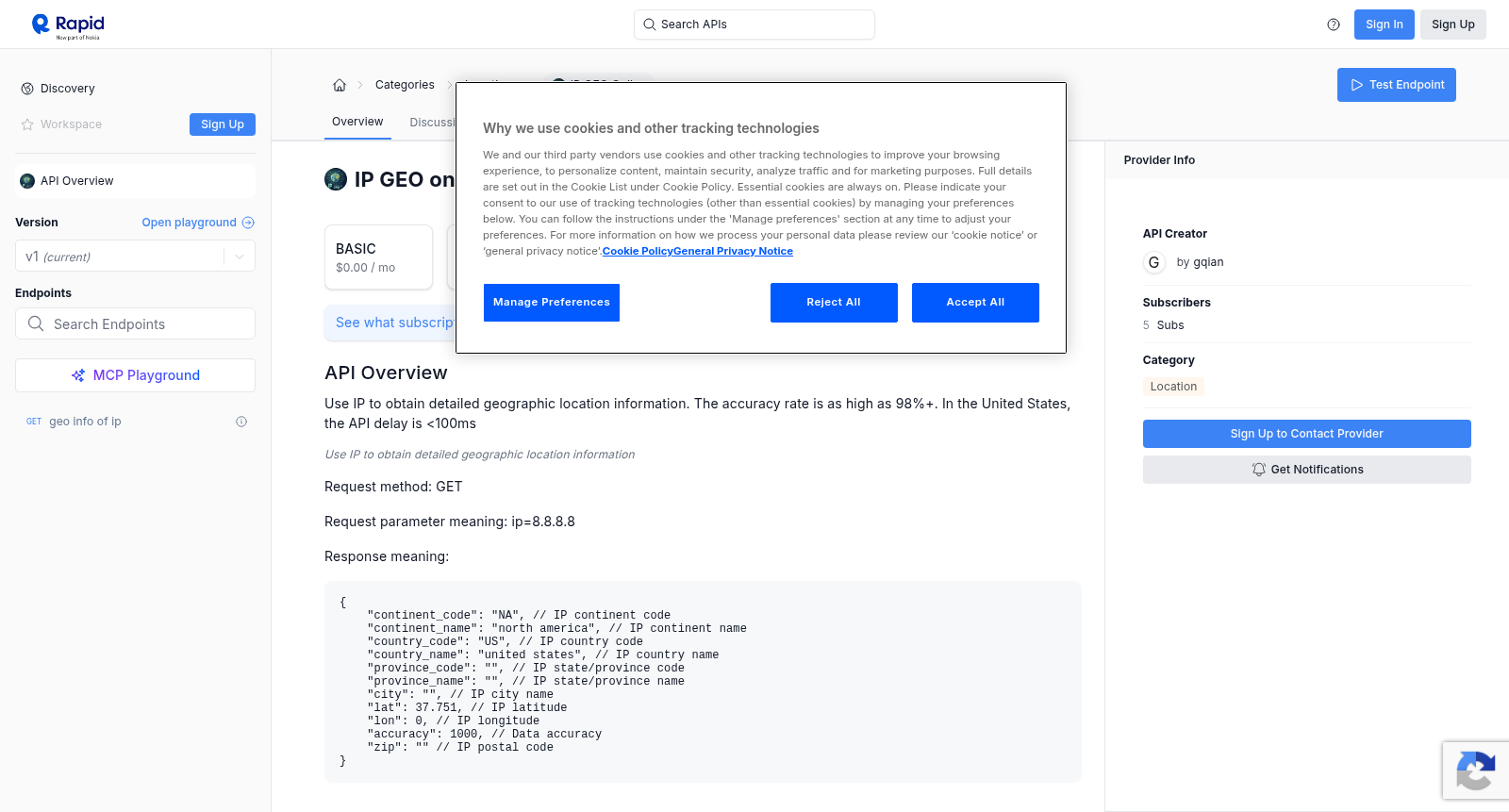Click the Open playground arrow icon
Viewport: 1509px width, 812px height.
pos(248,223)
